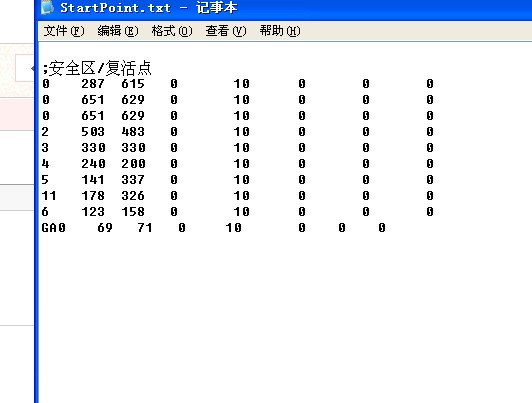Click value 326 in the row starting with 11
Screen dimensions: 532x403
133,196
